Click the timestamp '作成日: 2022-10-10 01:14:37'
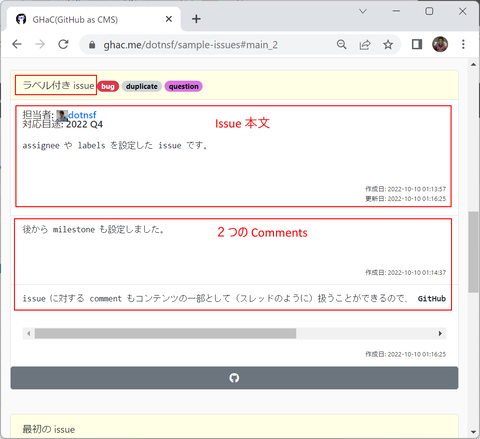 (405, 273)
